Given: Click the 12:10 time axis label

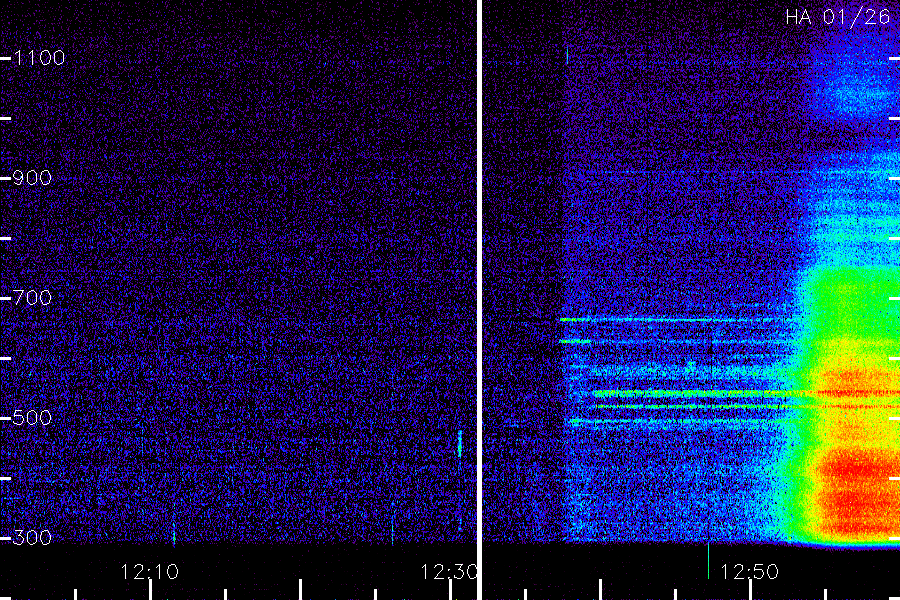Looking at the screenshot, I should coord(150,572).
